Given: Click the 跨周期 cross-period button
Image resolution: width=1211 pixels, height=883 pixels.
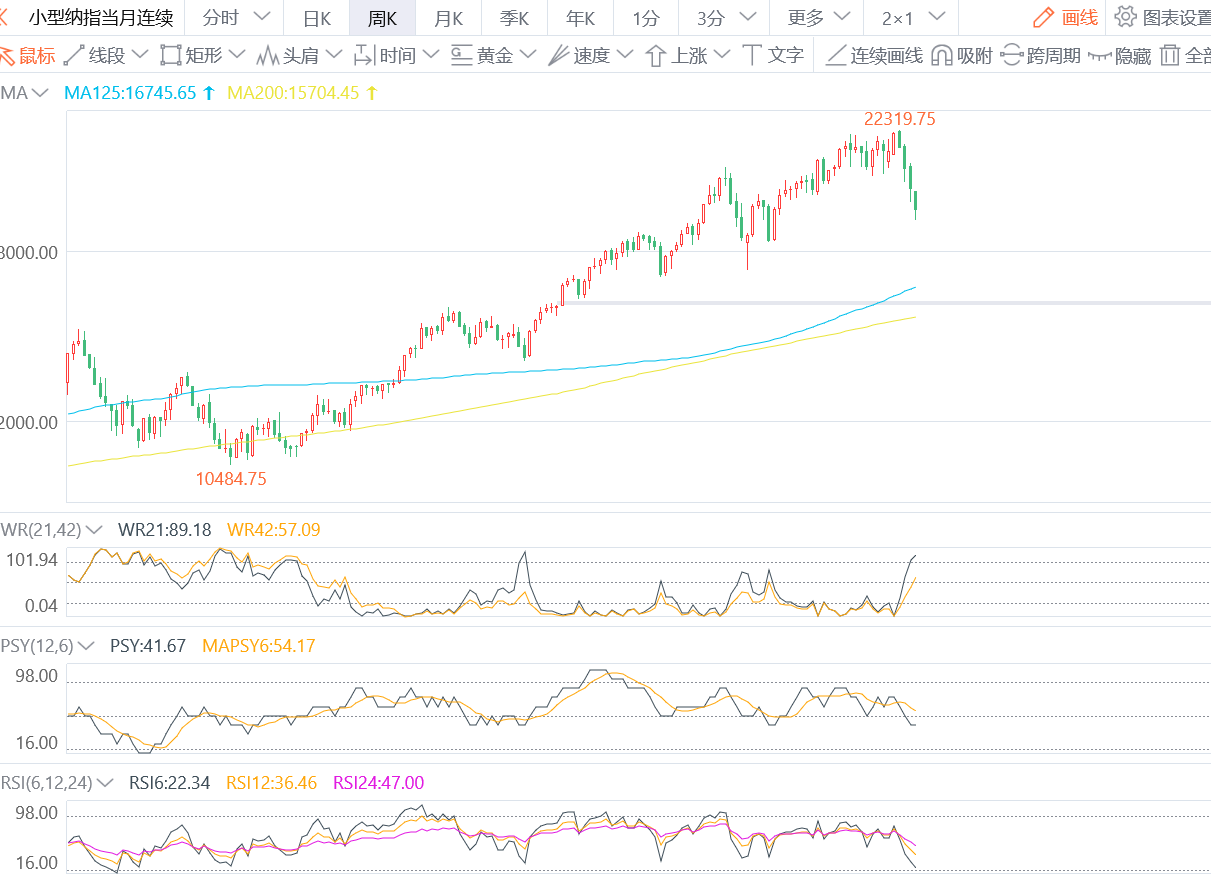Looking at the screenshot, I should 1040,56.
